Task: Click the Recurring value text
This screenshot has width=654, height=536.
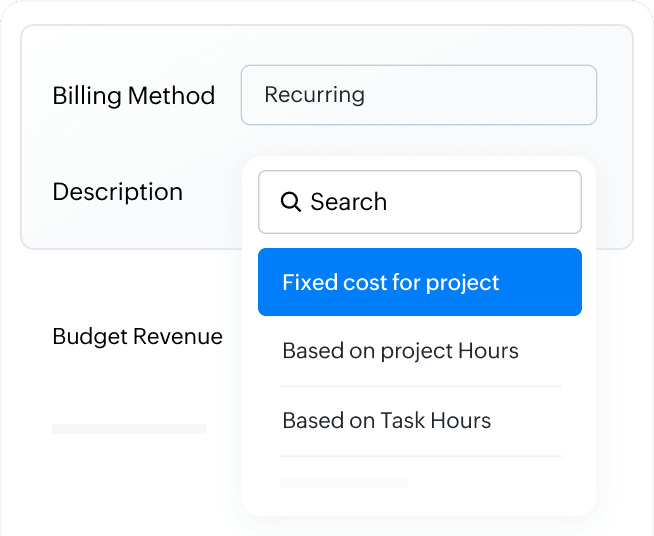Action: (314, 95)
